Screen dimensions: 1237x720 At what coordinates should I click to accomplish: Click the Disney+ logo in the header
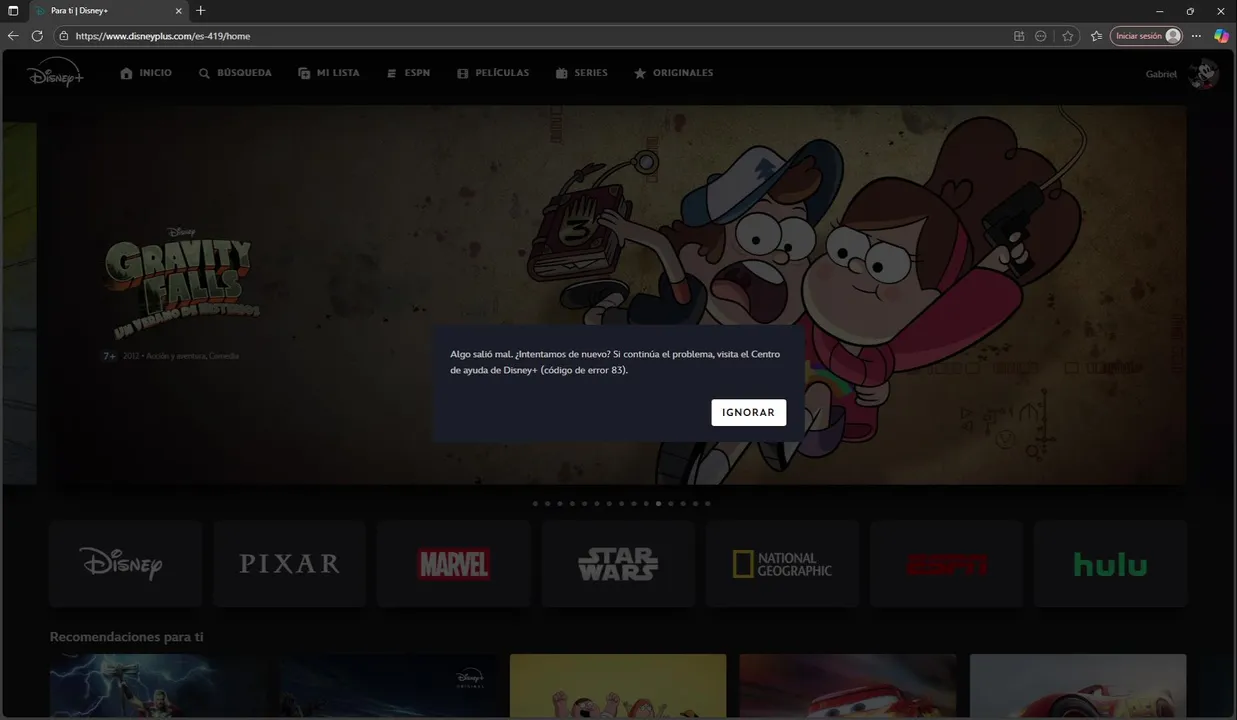(x=55, y=73)
